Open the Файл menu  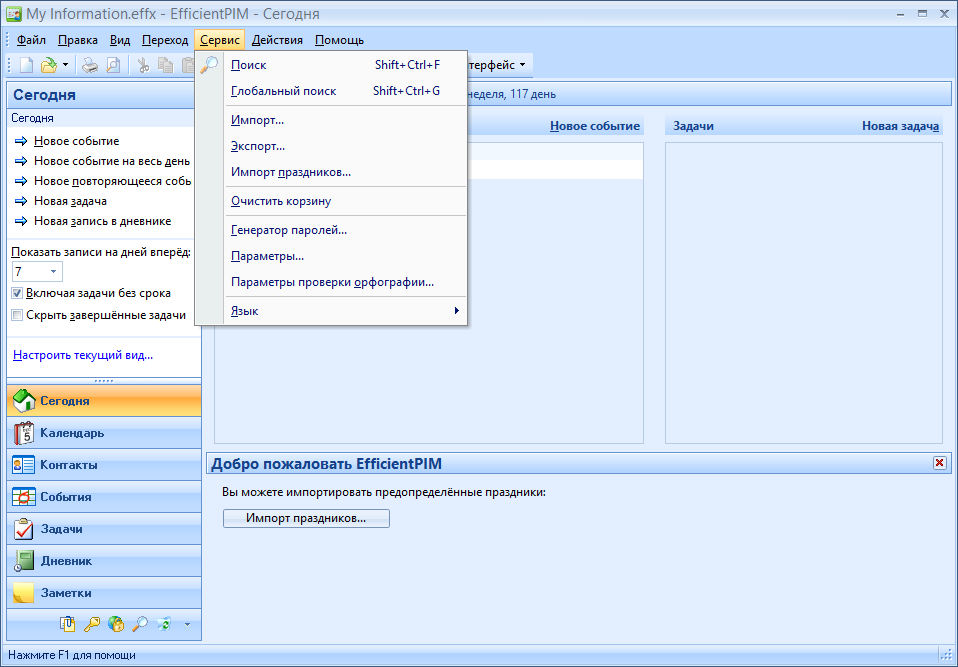pyautogui.click(x=31, y=40)
